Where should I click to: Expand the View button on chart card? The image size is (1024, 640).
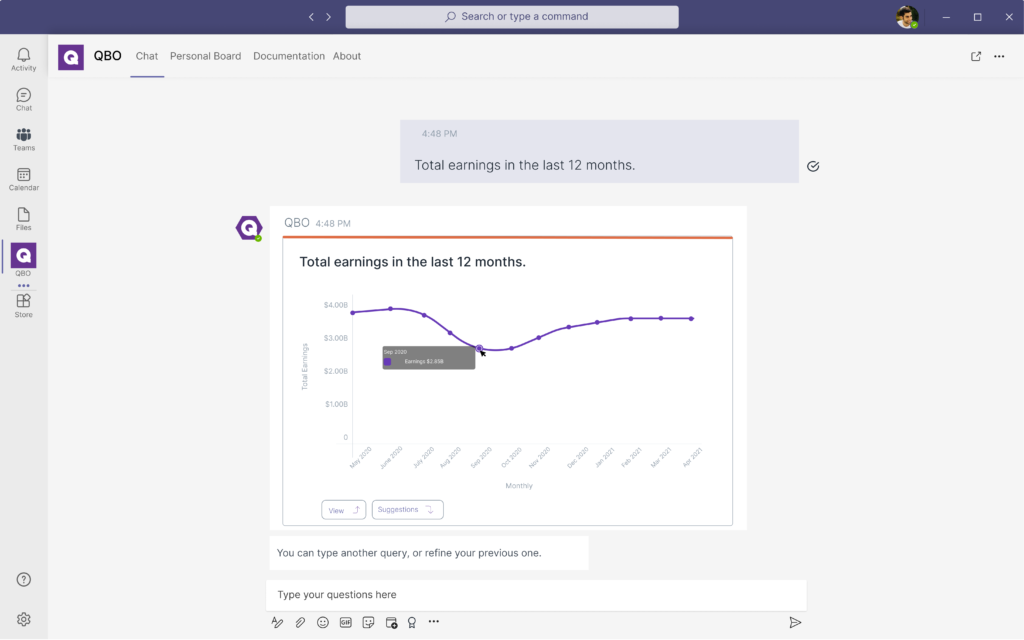[x=343, y=510]
